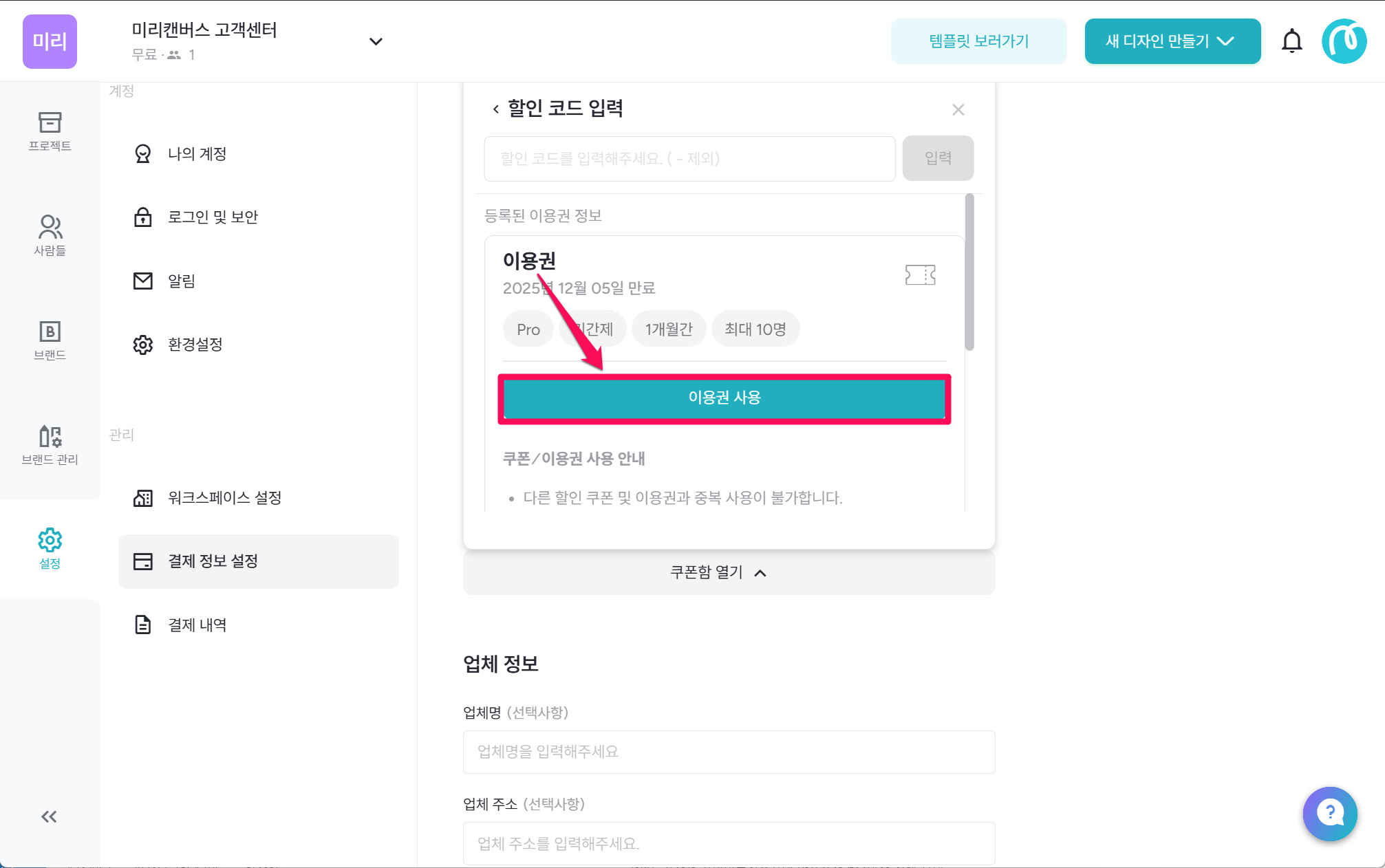Open the Brand management sidebar icon
1385x868 pixels.
[x=50, y=444]
